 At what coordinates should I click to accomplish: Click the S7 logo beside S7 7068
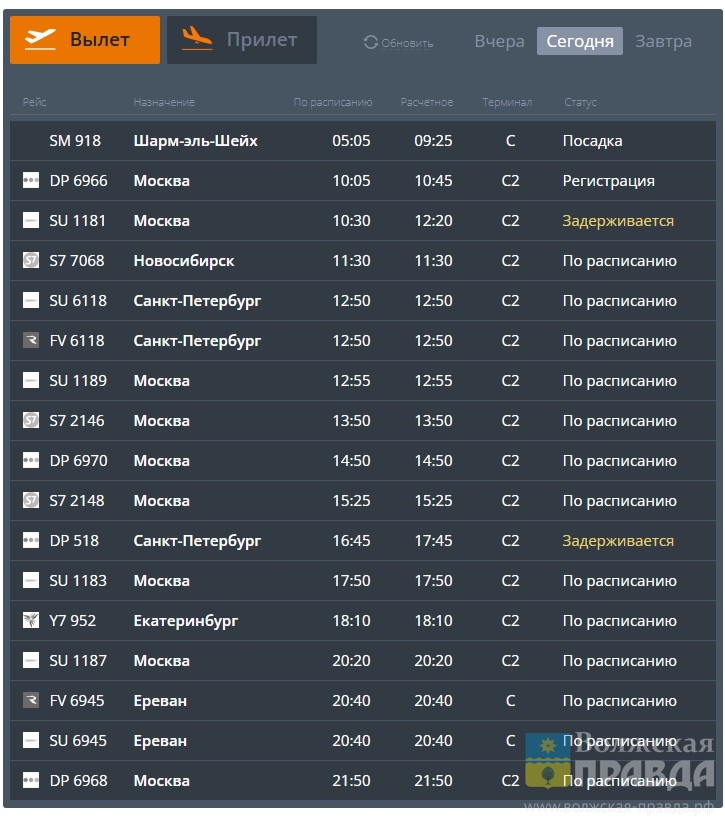(x=31, y=261)
